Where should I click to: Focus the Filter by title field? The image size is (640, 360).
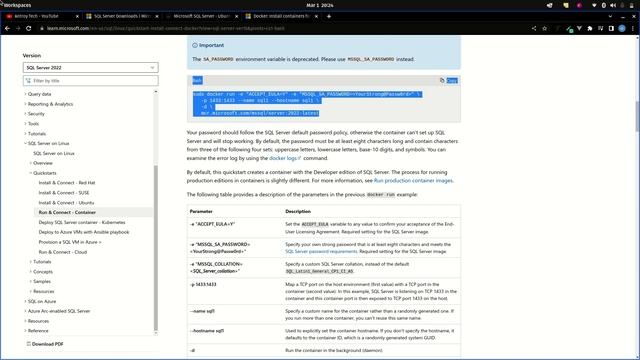tap(91, 81)
